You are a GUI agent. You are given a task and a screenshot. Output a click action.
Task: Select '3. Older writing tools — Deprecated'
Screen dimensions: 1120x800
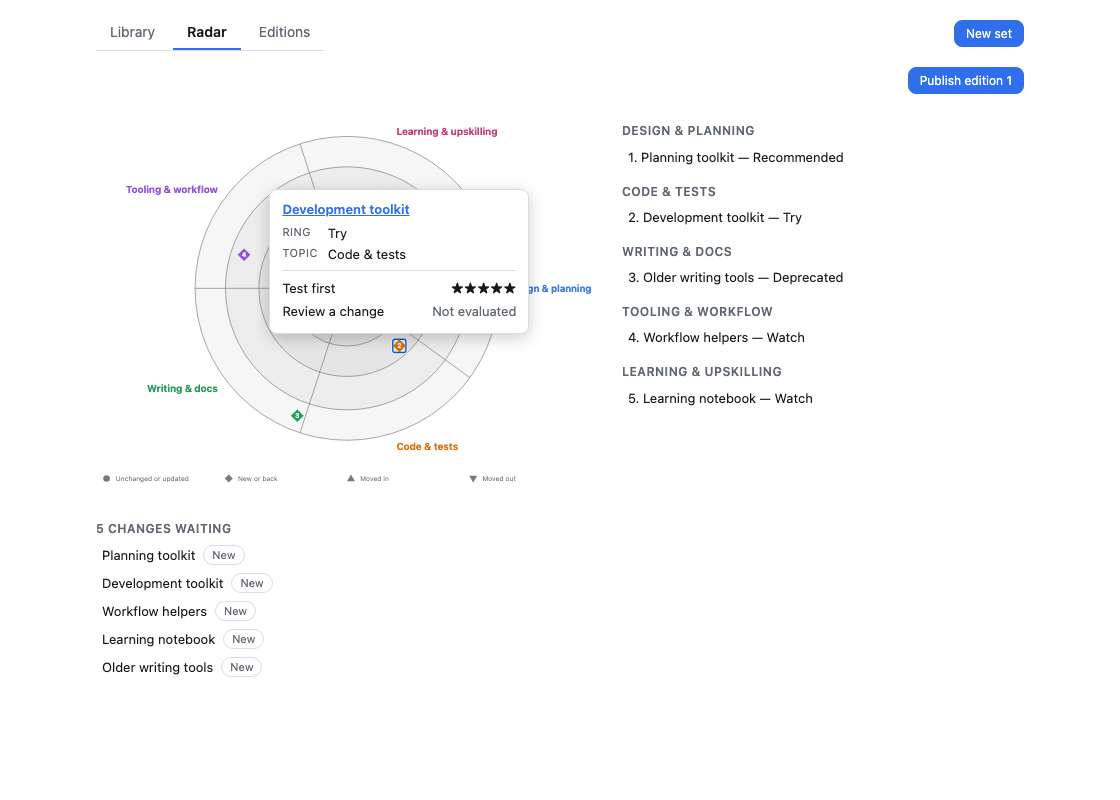coord(736,278)
